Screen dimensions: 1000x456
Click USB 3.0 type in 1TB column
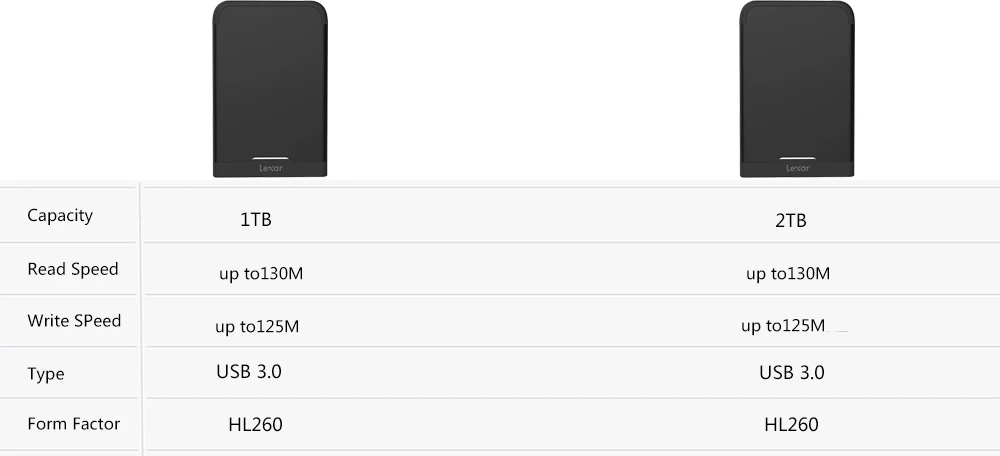[249, 371]
